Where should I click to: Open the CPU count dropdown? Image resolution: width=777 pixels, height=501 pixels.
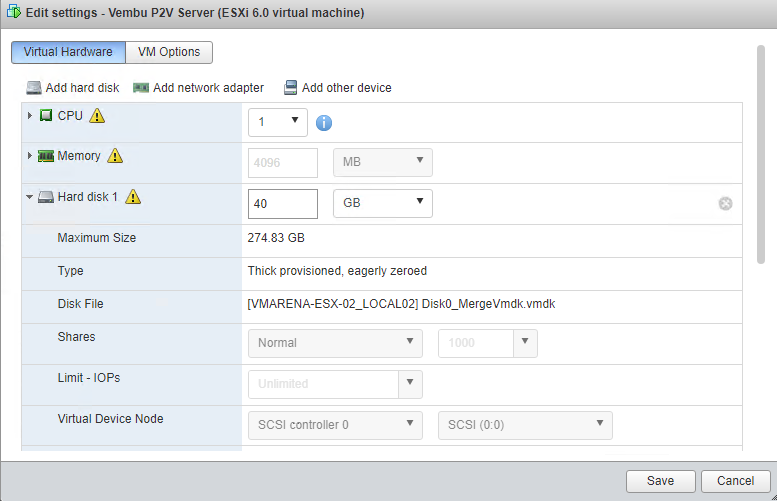coord(278,122)
